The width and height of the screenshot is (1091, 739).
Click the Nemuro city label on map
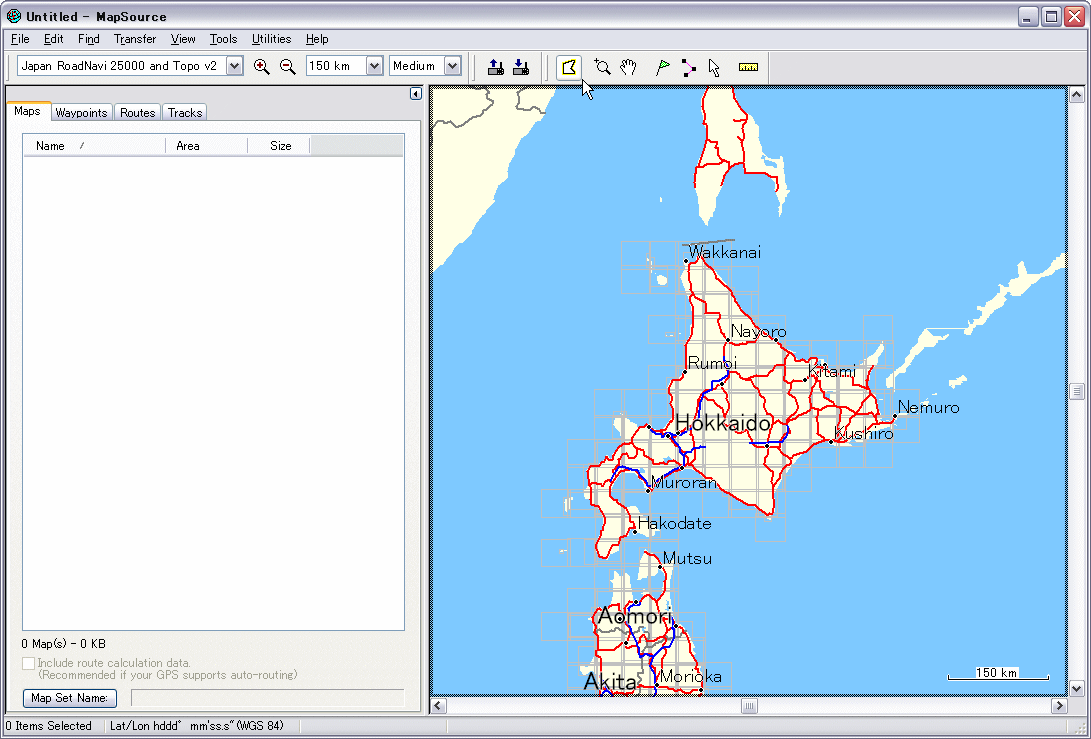point(928,407)
